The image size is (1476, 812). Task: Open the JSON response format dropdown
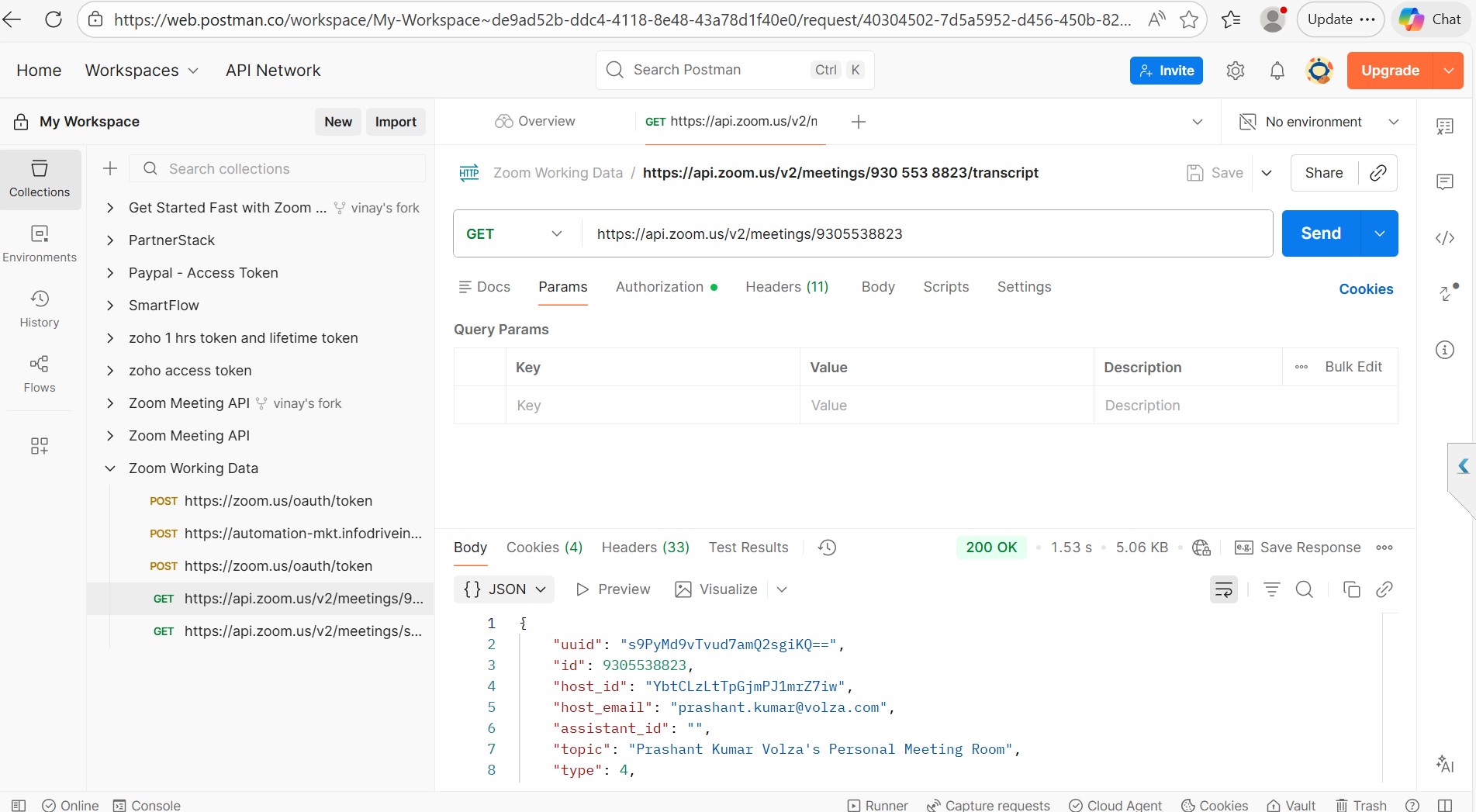coord(504,589)
